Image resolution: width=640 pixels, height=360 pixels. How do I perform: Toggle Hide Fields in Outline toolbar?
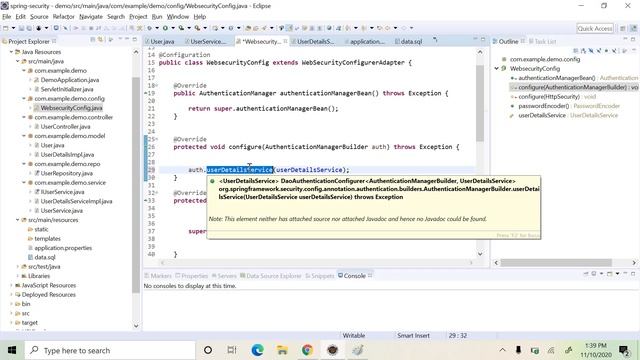pos(591,51)
